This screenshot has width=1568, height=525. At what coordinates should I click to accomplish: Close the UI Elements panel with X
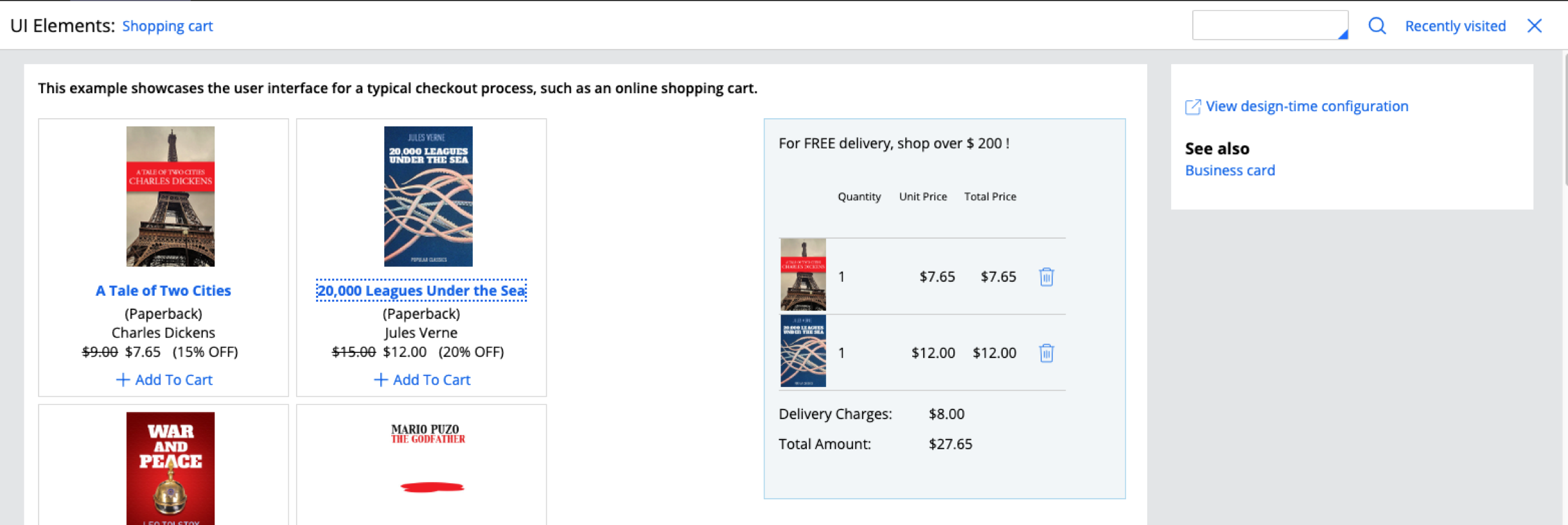click(x=1535, y=26)
